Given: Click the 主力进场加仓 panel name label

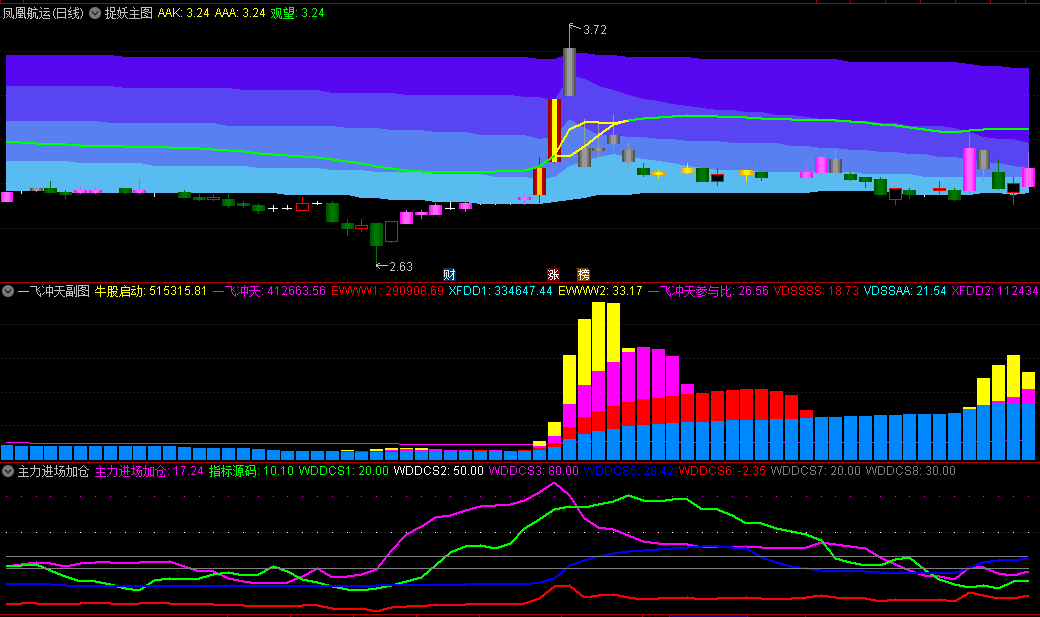Looking at the screenshot, I should point(53,471).
